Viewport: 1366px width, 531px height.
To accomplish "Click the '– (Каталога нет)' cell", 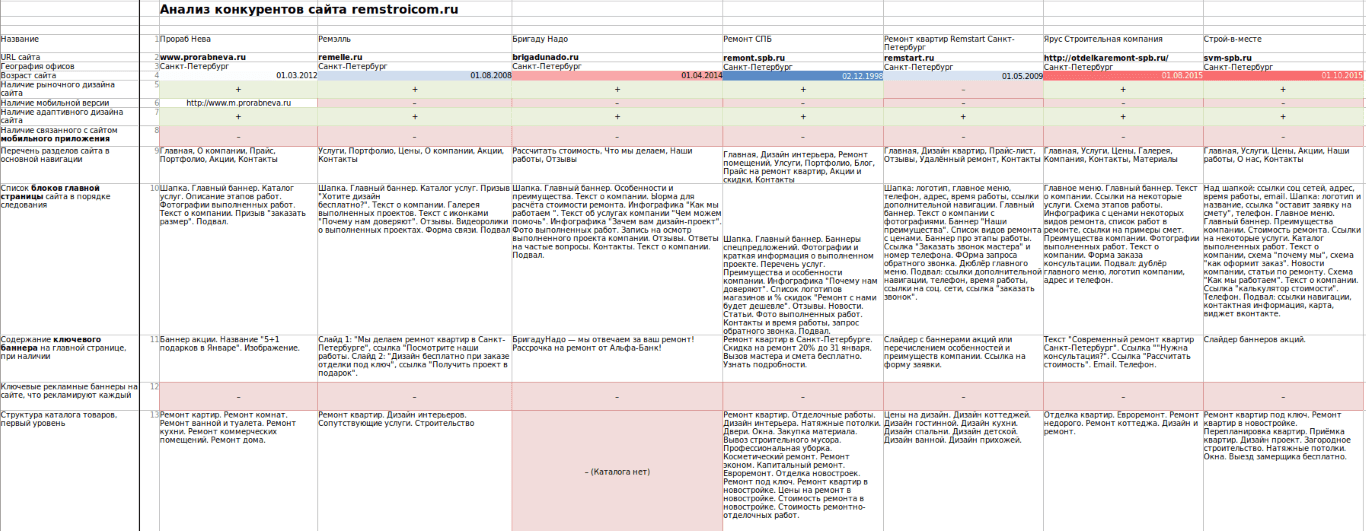I will coord(616,471).
